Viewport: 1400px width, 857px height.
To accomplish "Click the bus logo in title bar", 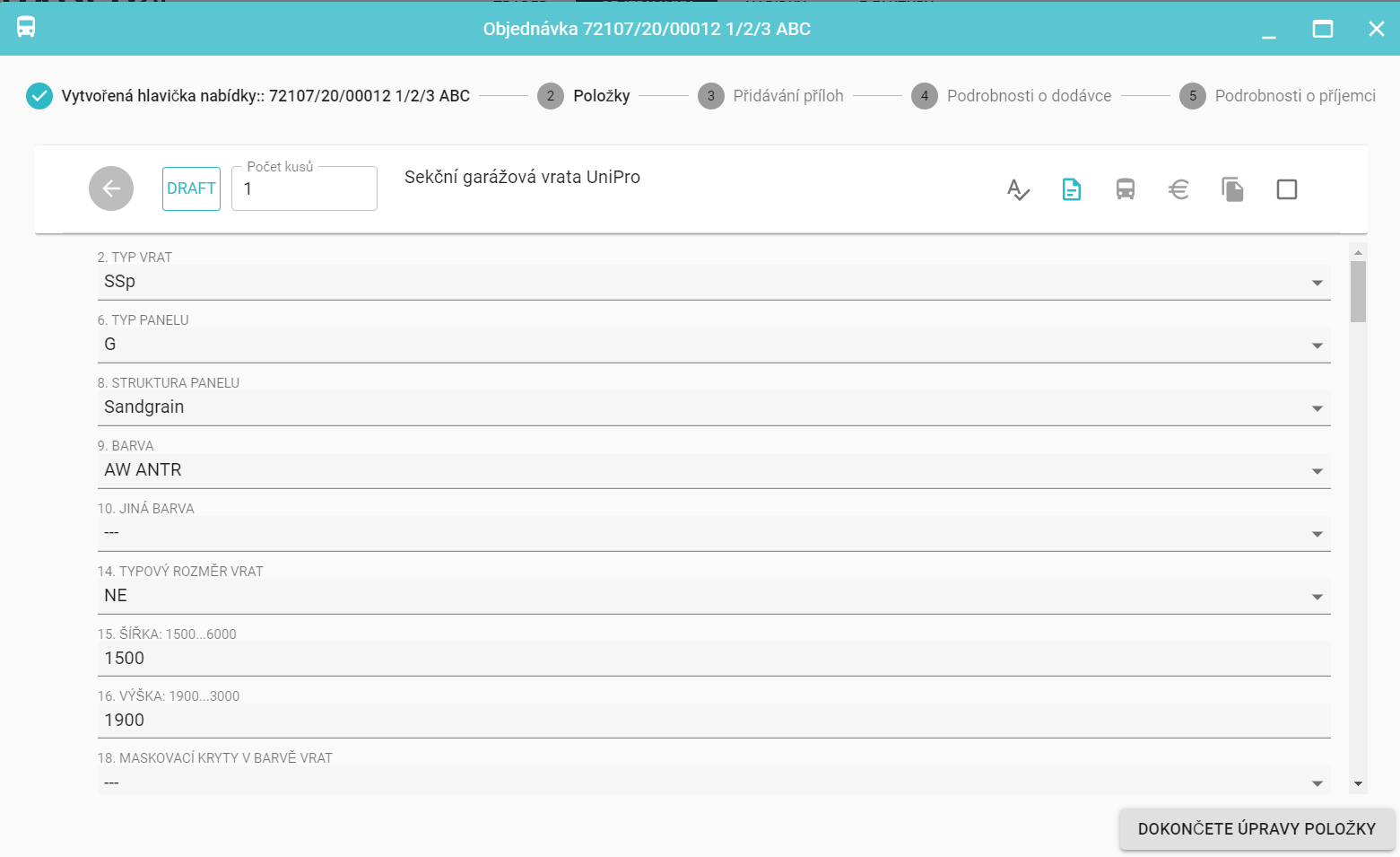I will [x=26, y=28].
